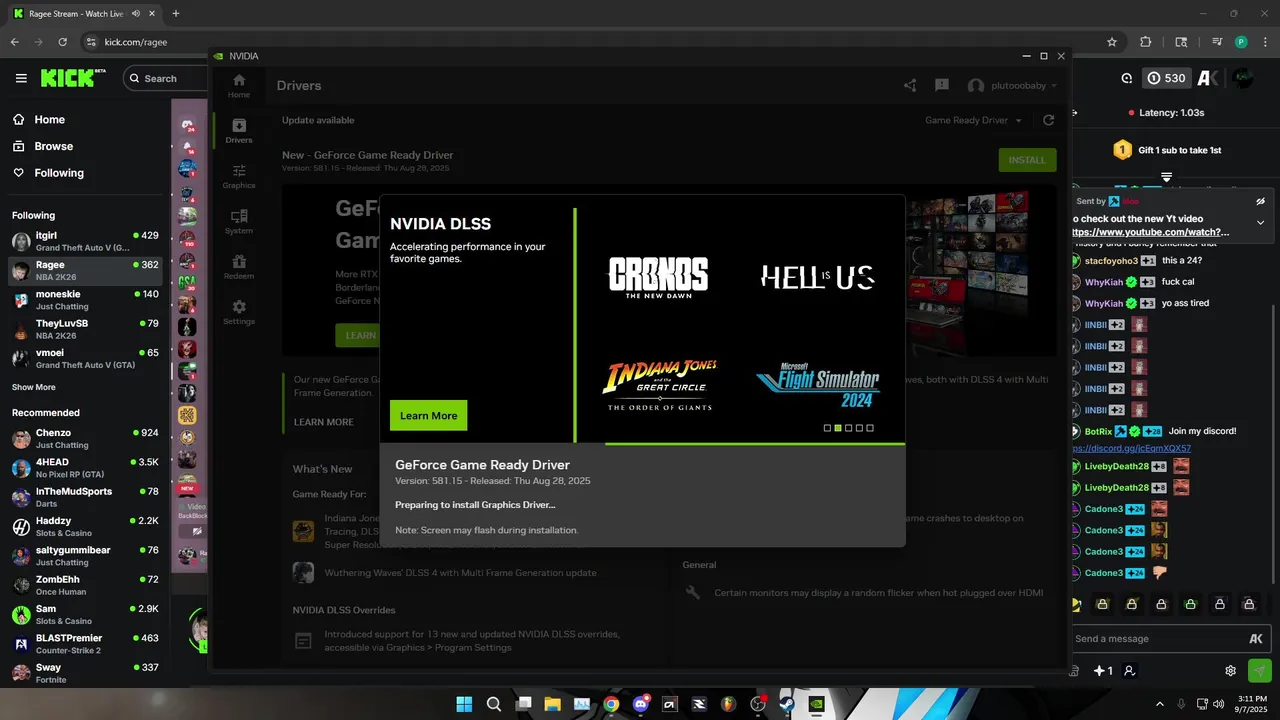Expand the pinned message chevron
The image size is (1280, 720).
click(x=1260, y=222)
